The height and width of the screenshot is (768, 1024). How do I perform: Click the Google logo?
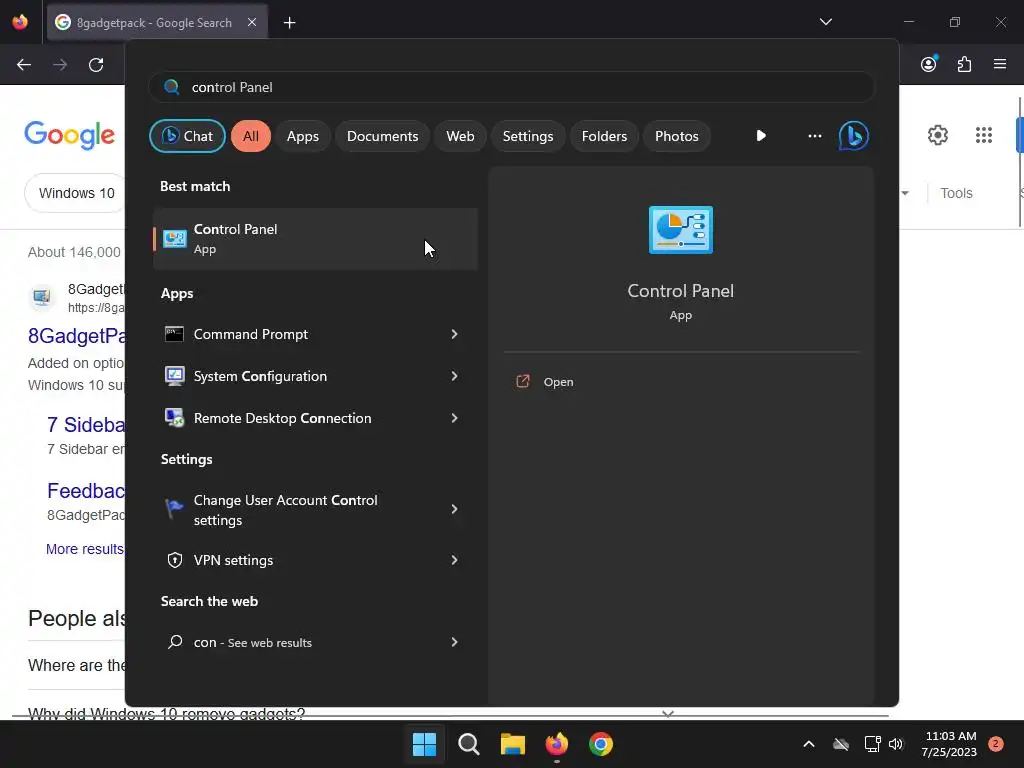tap(69, 135)
